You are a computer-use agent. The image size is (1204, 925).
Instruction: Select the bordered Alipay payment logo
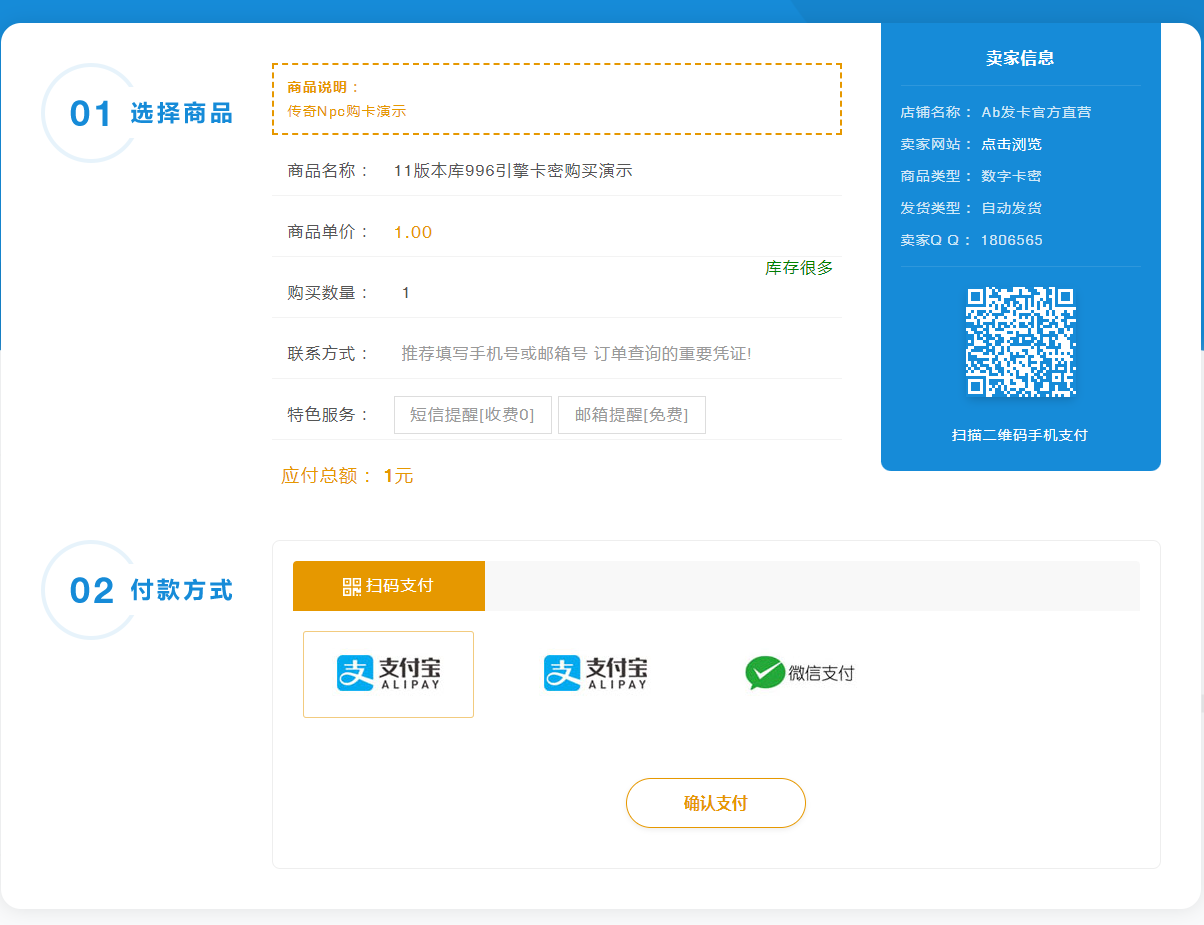click(x=388, y=674)
